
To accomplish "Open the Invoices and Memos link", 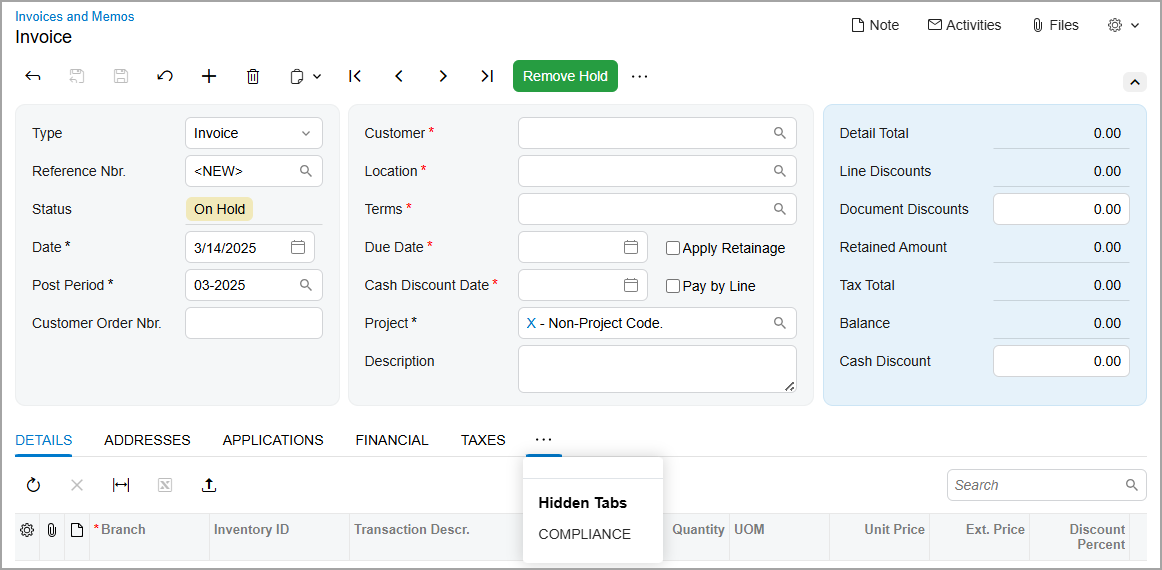I will pyautogui.click(x=75, y=16).
